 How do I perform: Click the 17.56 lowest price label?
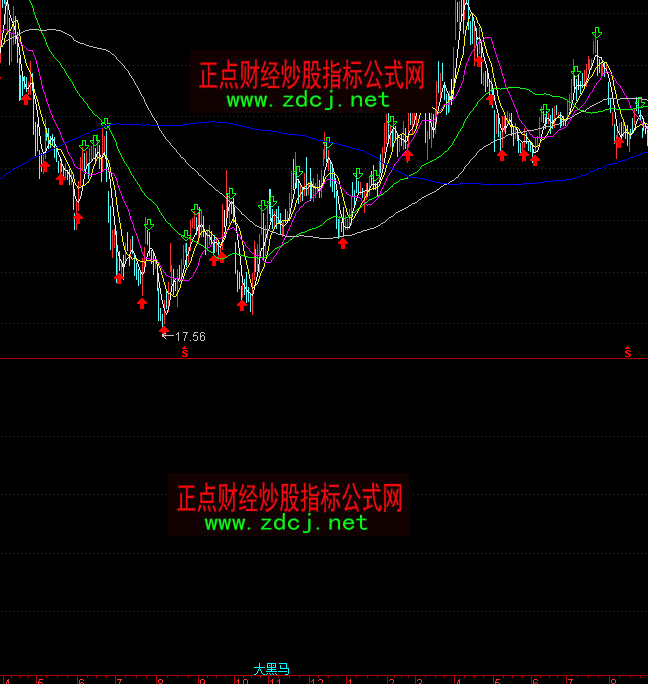click(190, 337)
